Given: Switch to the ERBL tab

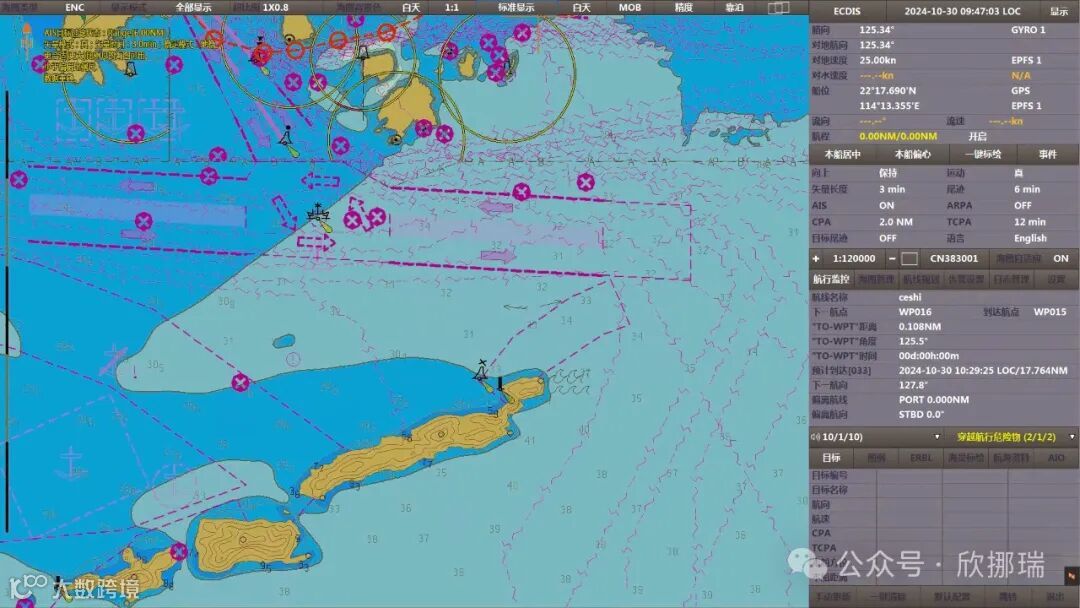Looking at the screenshot, I should 921,457.
